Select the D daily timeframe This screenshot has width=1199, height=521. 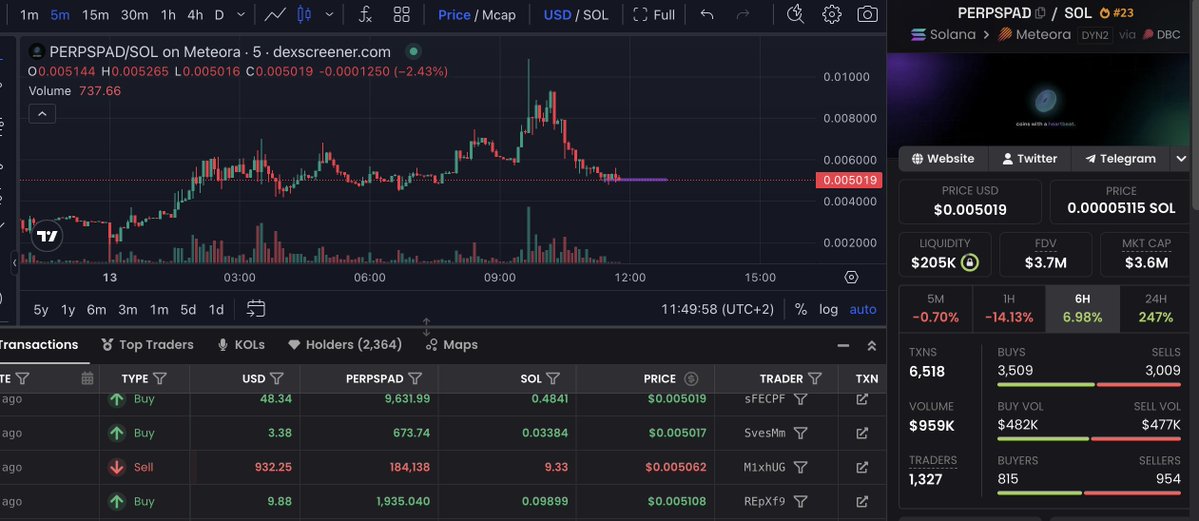point(219,15)
